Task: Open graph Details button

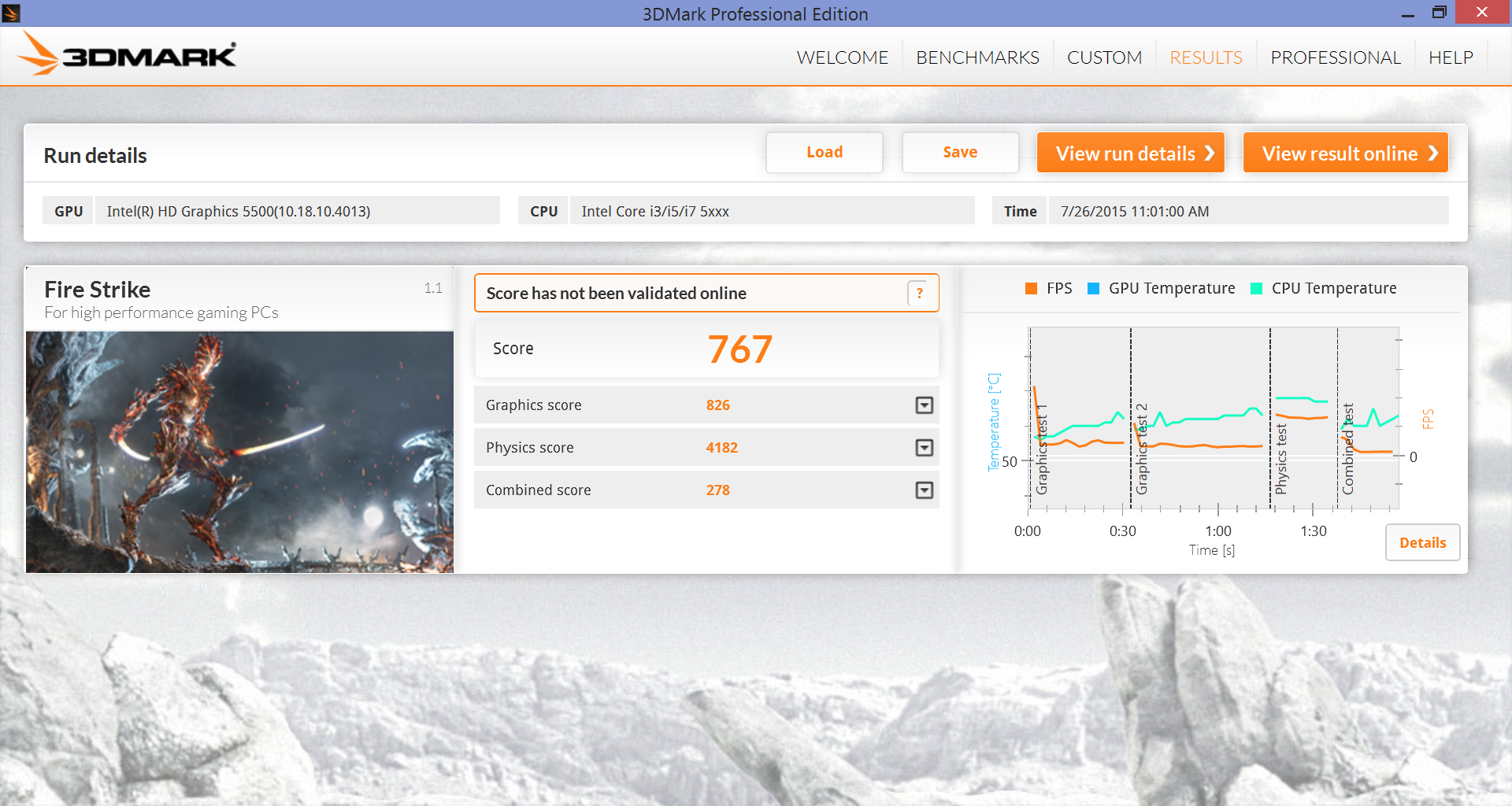Action: [1422, 542]
